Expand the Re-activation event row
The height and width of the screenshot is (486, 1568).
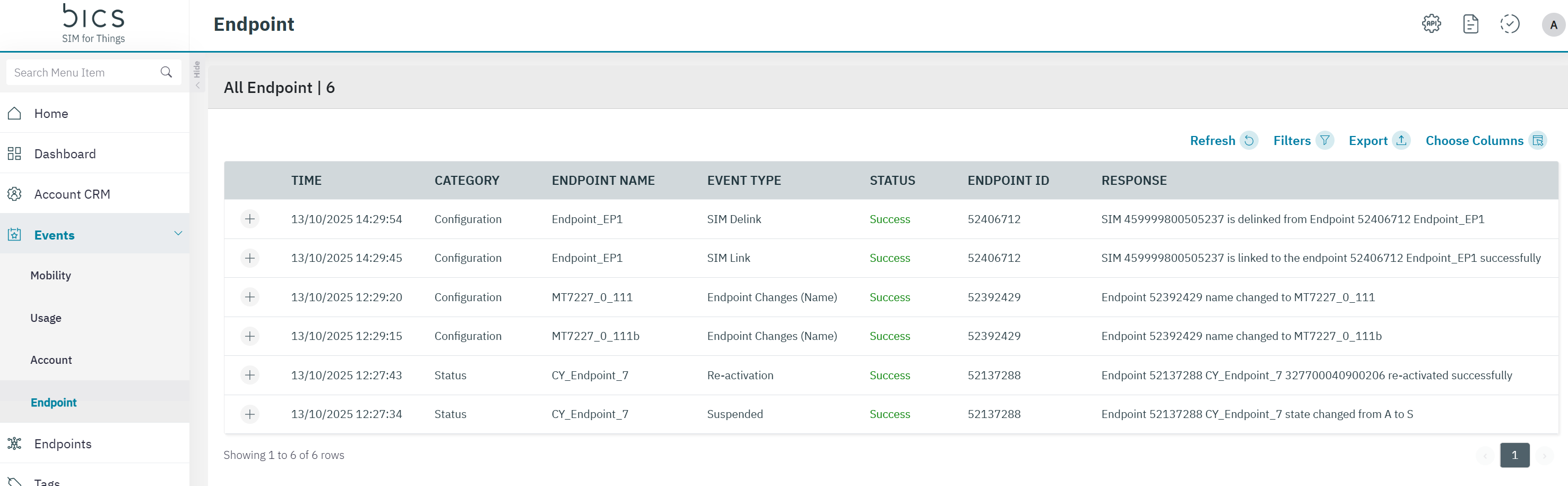(x=249, y=375)
